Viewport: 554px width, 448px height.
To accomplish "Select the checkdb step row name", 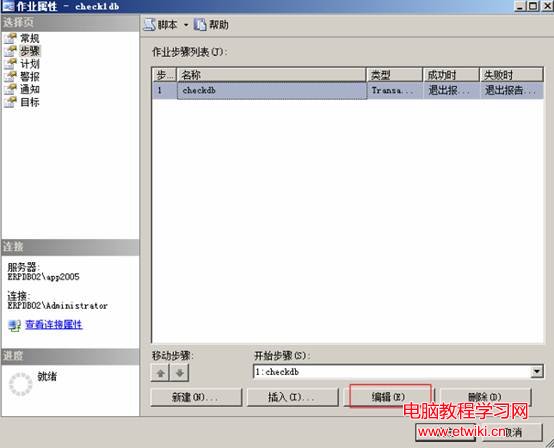I will [x=271, y=90].
